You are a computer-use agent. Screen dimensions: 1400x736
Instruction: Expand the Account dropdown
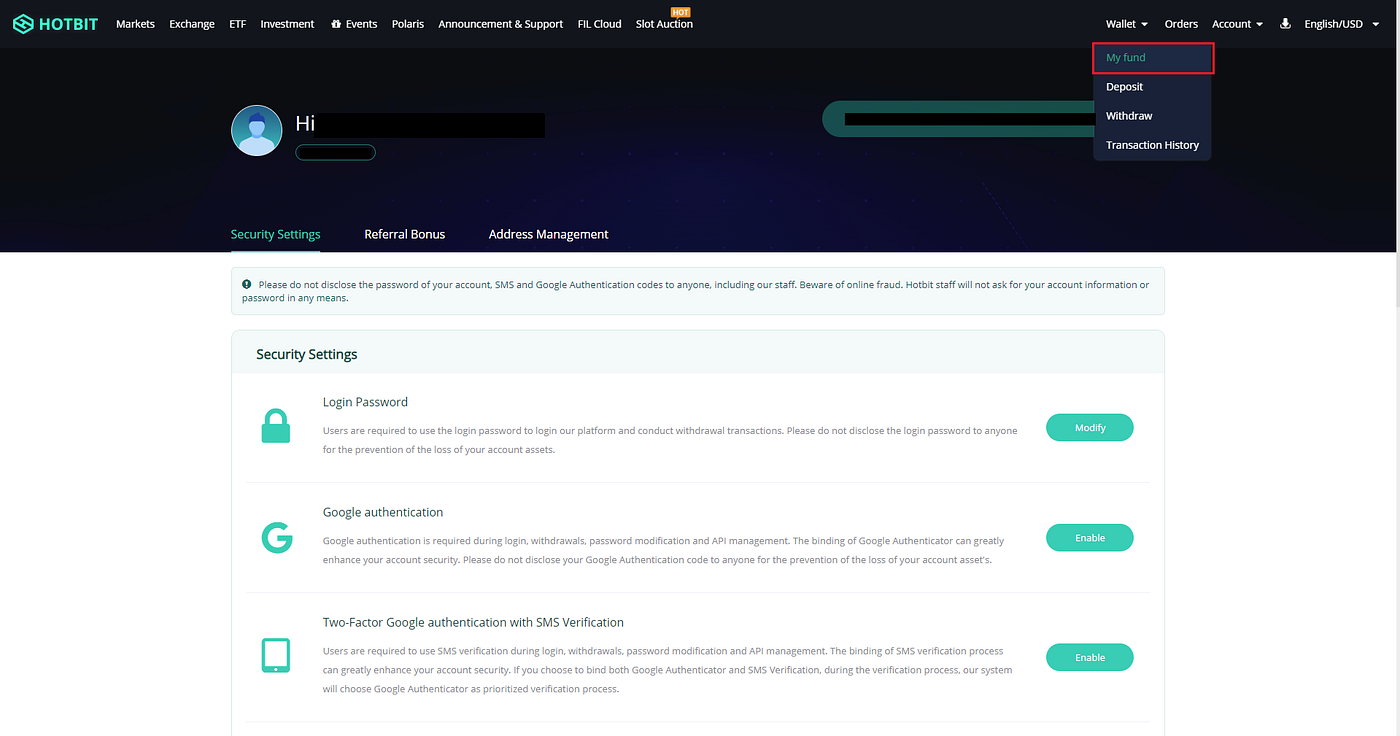pyautogui.click(x=1237, y=24)
